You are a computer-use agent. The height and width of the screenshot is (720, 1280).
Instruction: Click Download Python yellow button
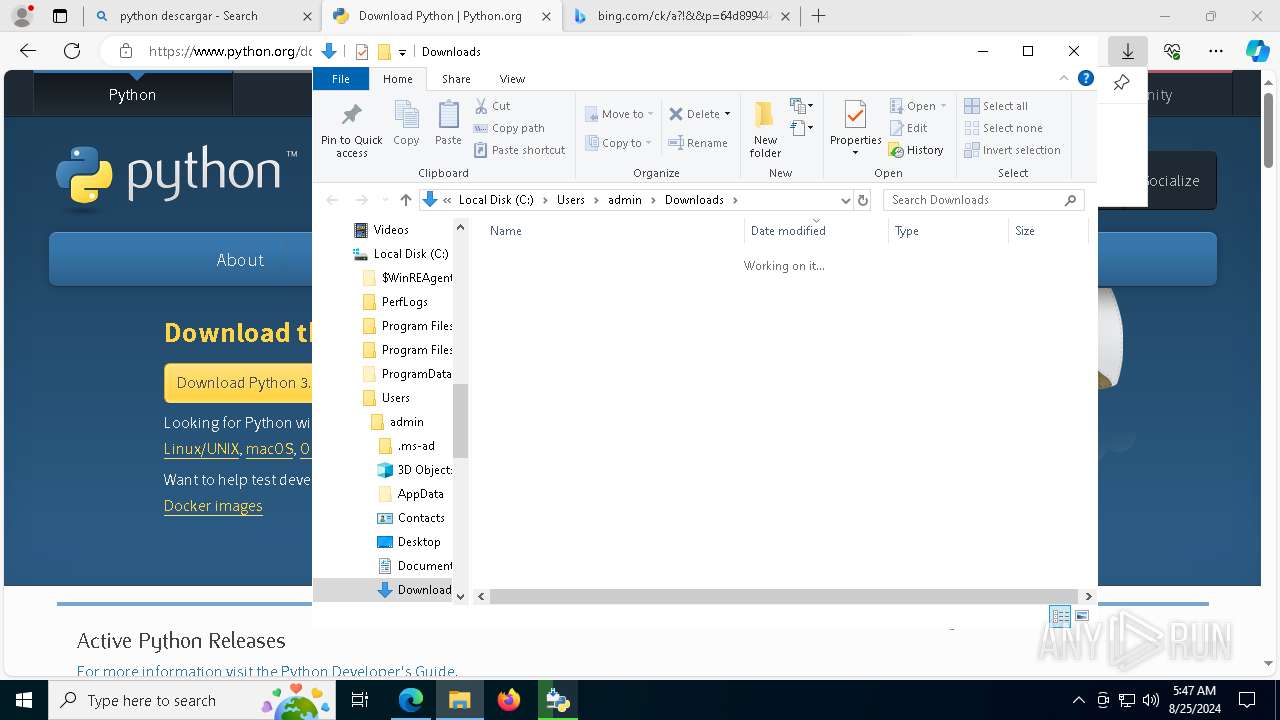[240, 382]
